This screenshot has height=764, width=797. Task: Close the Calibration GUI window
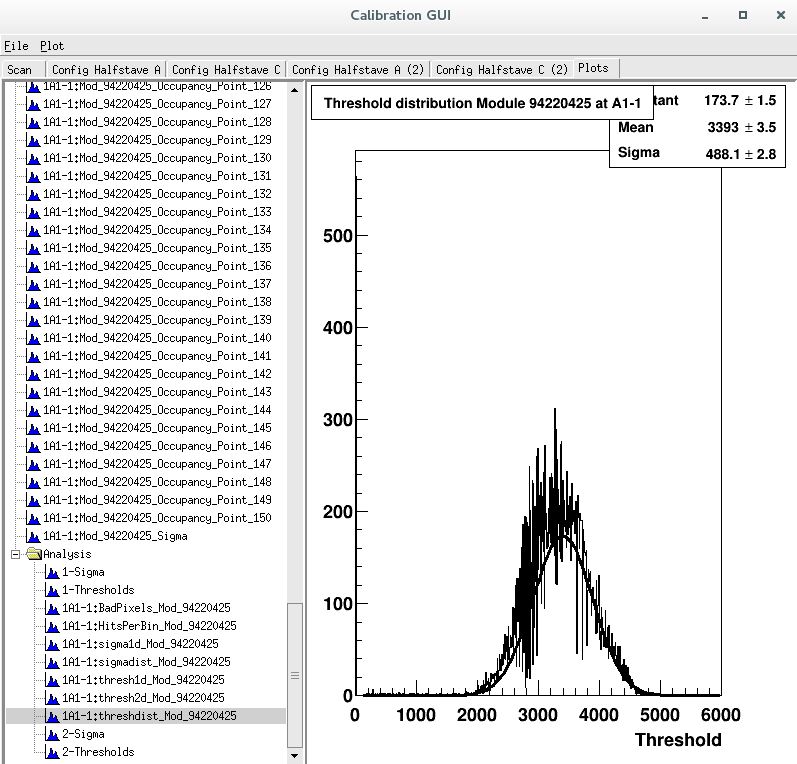(781, 16)
